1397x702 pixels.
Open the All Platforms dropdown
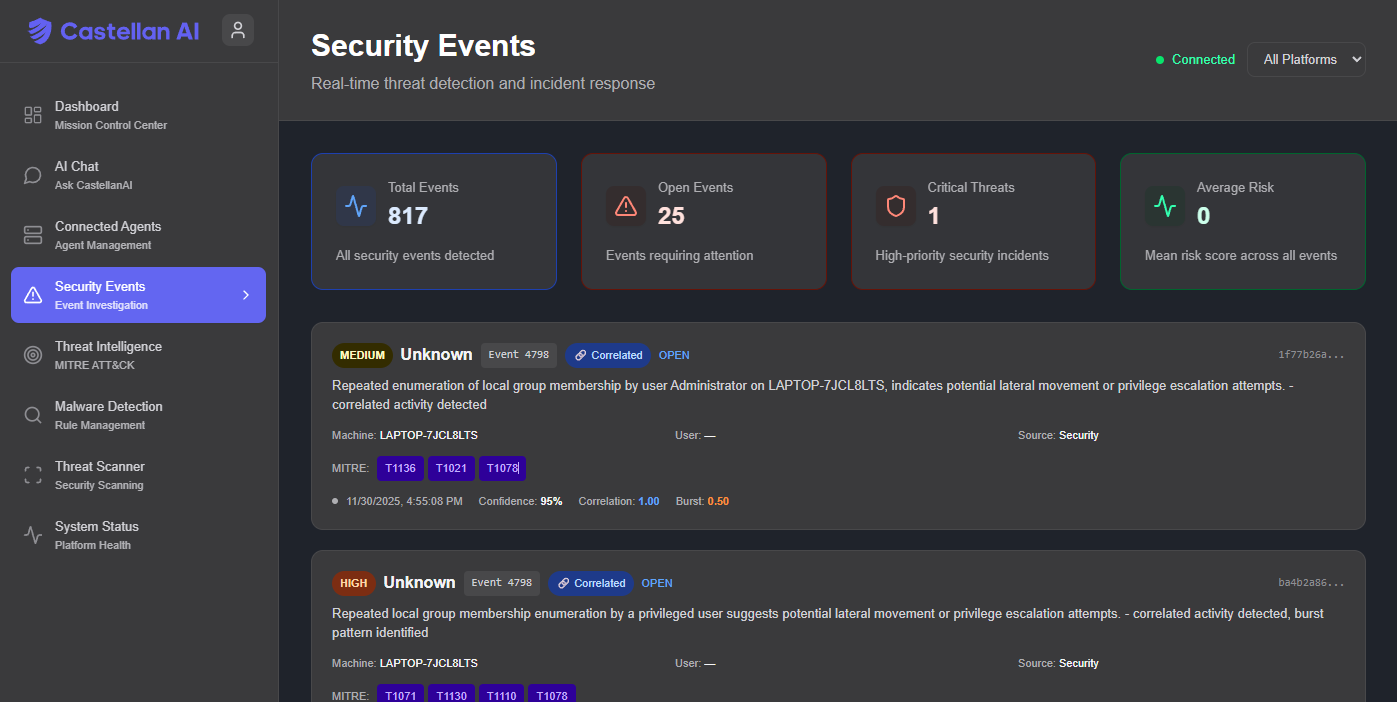point(1306,59)
